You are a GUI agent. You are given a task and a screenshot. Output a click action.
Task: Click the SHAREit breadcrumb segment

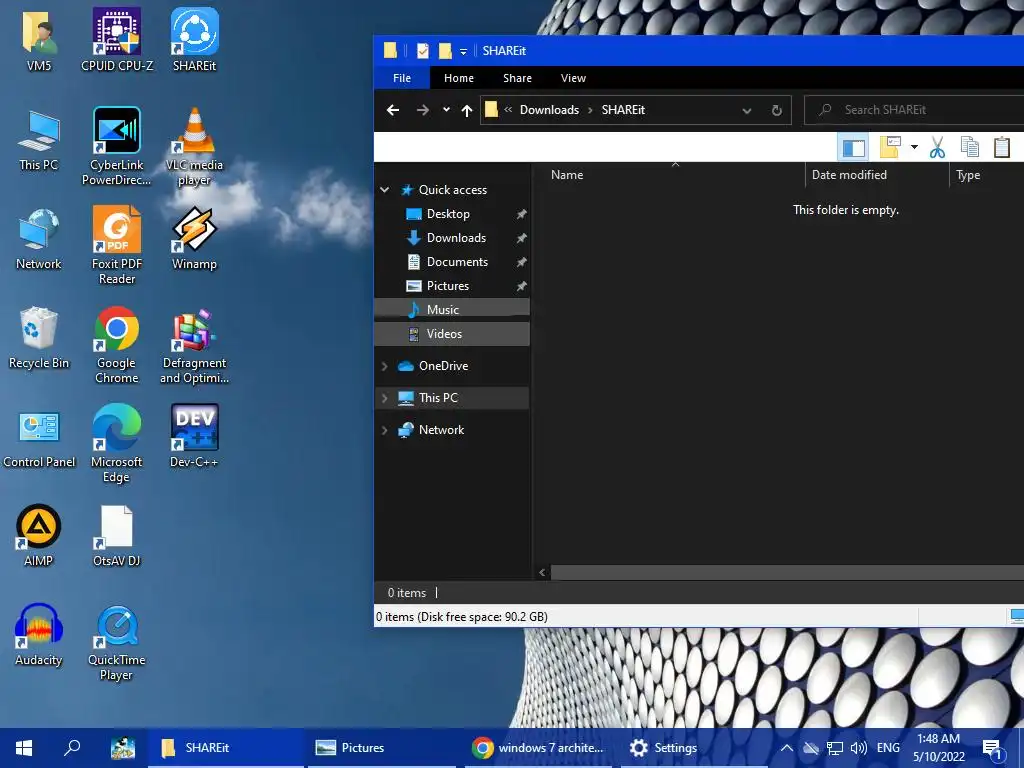pos(623,110)
